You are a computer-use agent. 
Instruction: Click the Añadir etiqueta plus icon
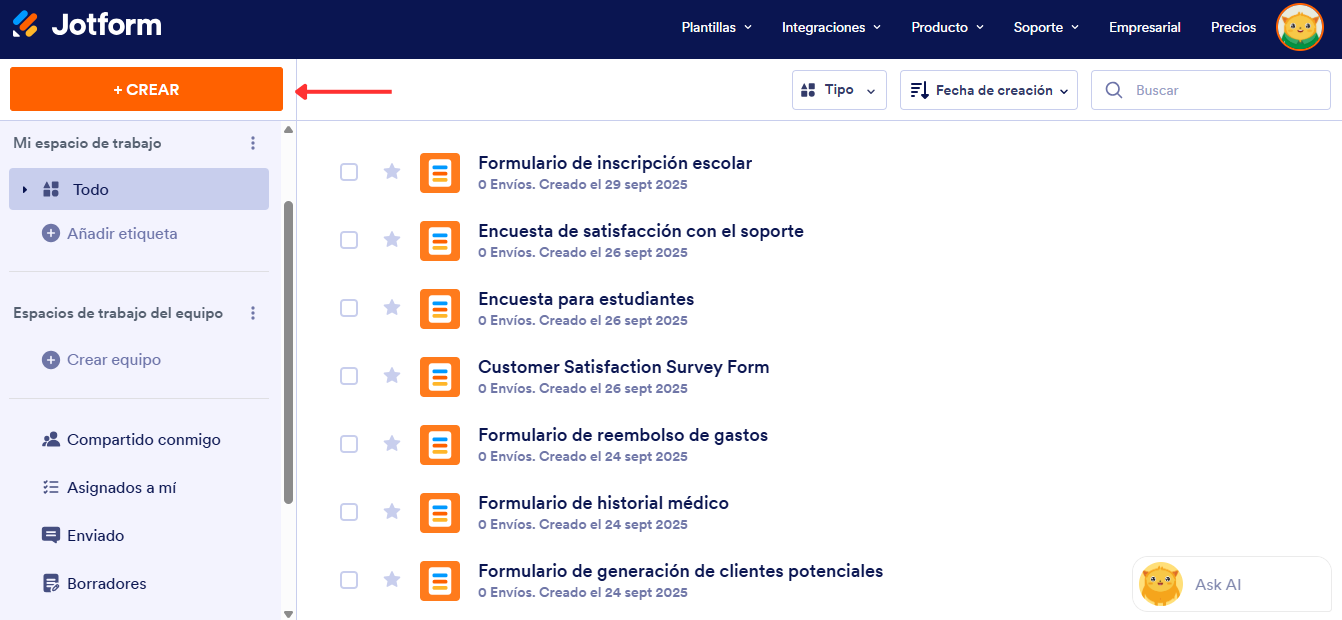49,233
